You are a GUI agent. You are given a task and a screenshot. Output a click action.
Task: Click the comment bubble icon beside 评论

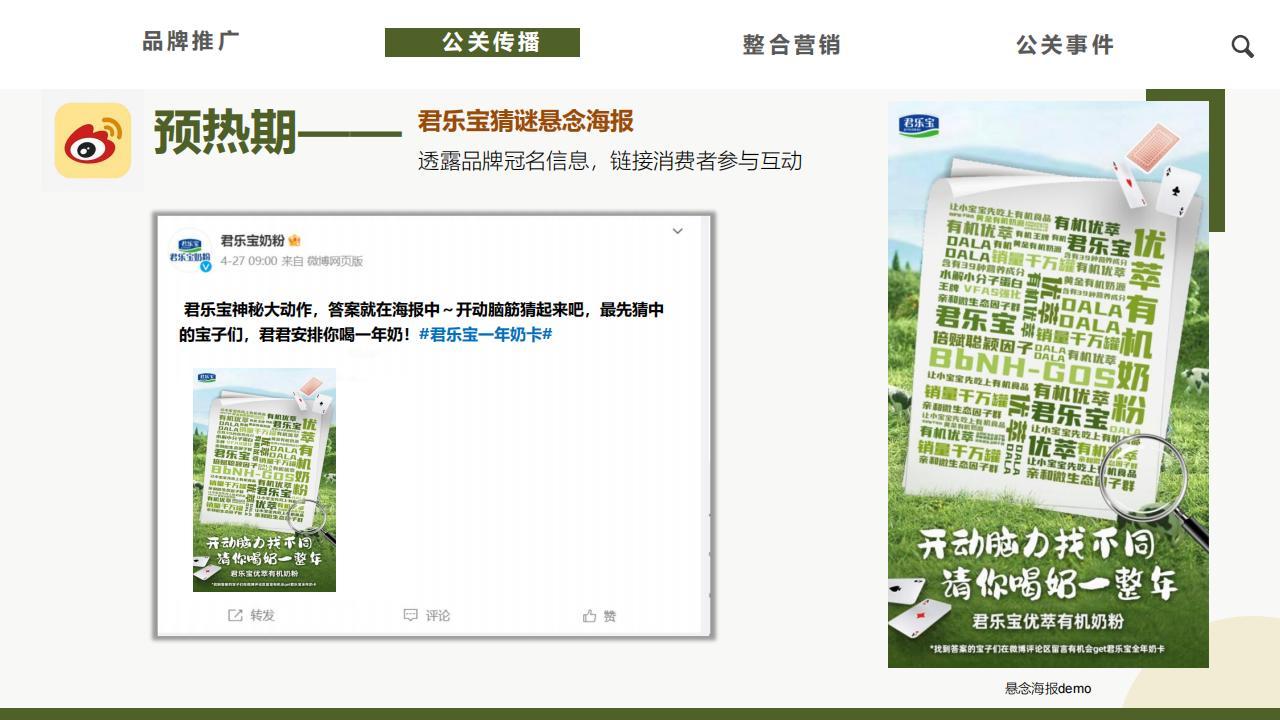click(410, 615)
